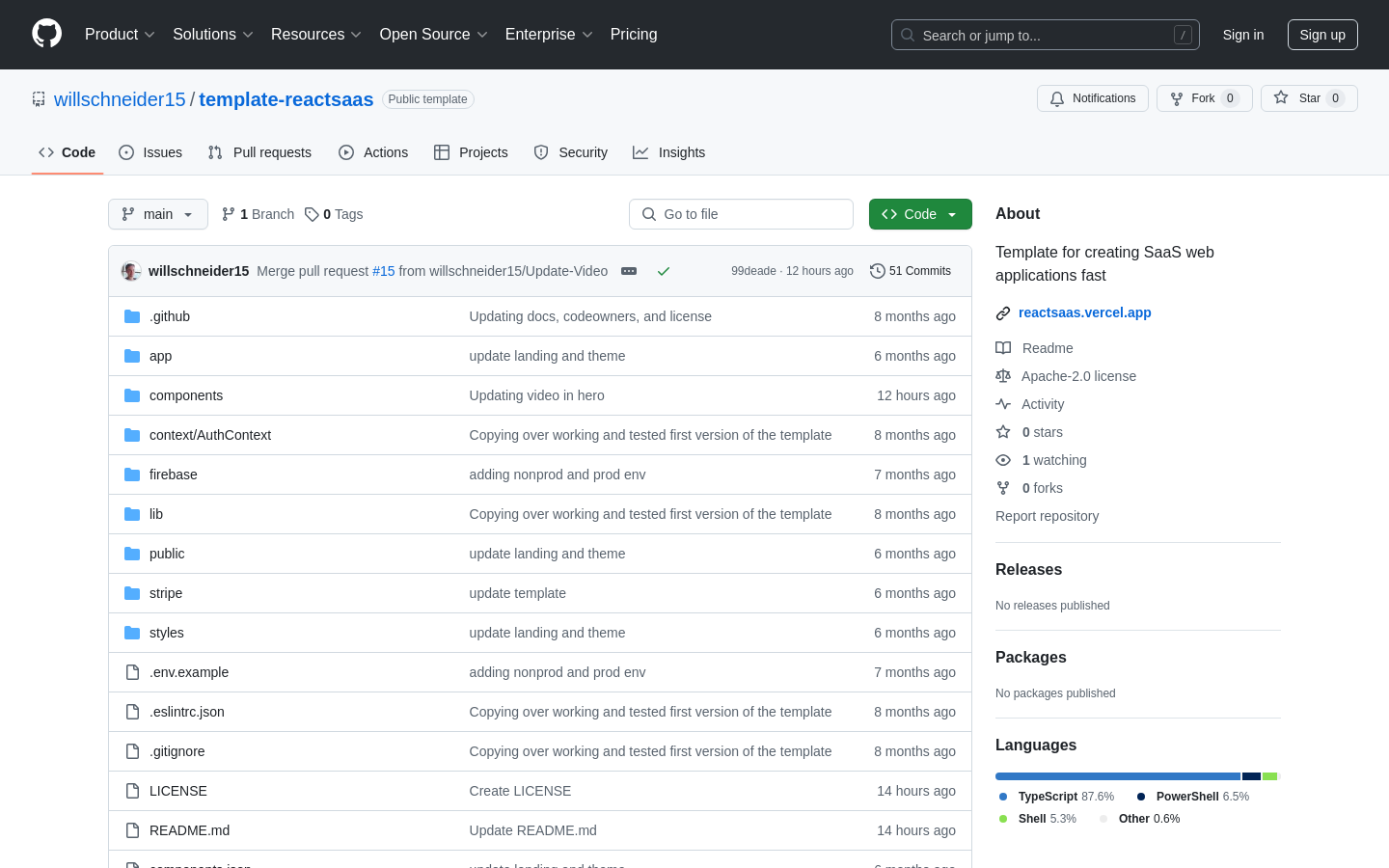
Task: Open the reactsaas.vercel.app link
Action: pyautogui.click(x=1085, y=312)
